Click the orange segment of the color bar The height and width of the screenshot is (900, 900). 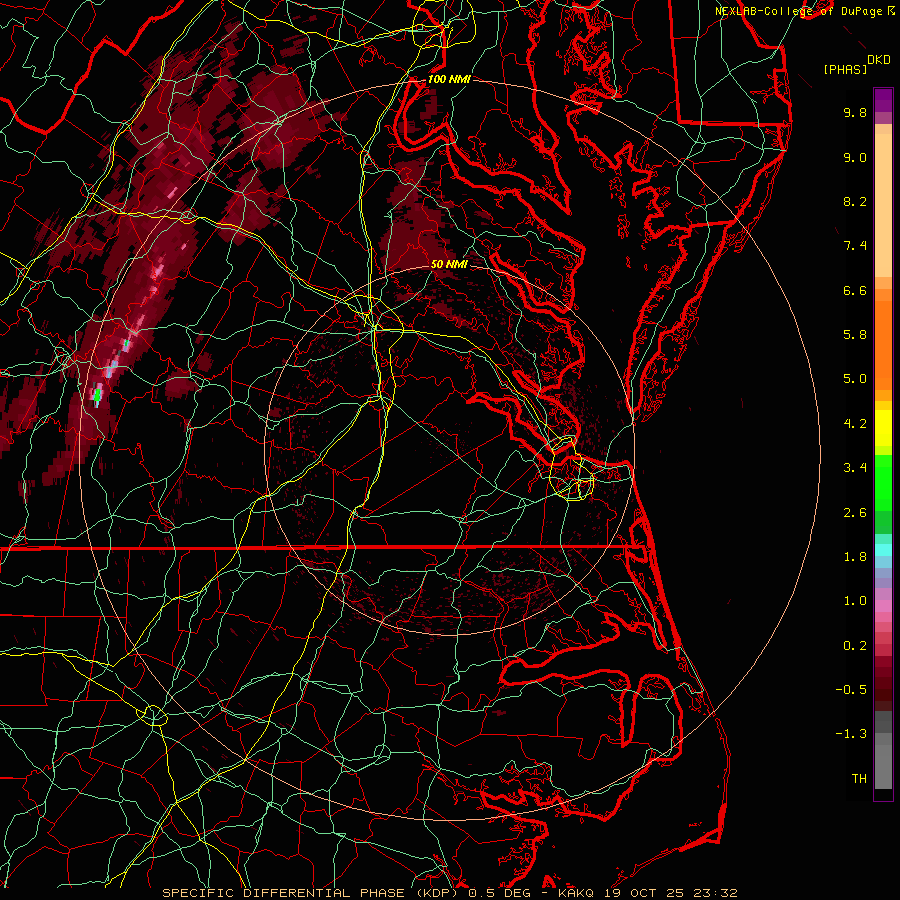[883, 344]
